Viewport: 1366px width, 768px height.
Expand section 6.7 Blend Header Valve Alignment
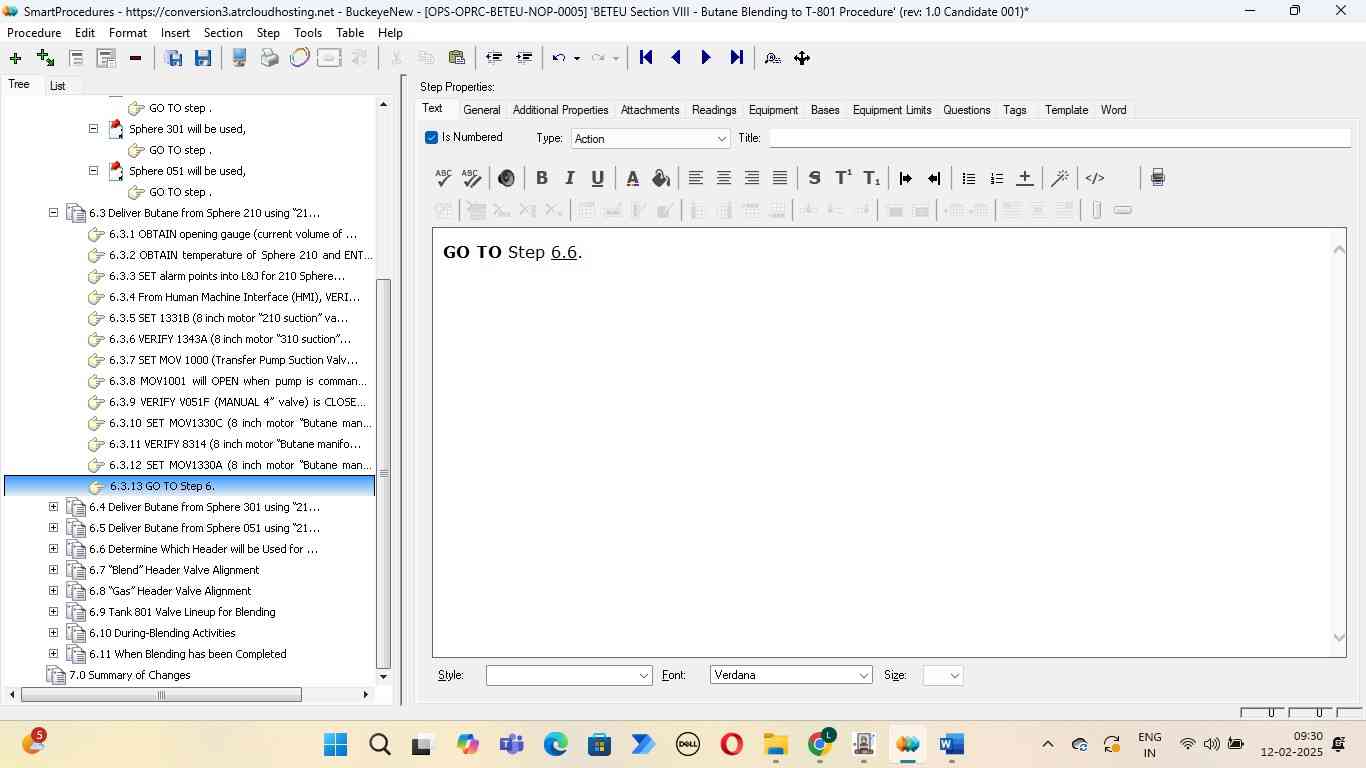[54, 570]
